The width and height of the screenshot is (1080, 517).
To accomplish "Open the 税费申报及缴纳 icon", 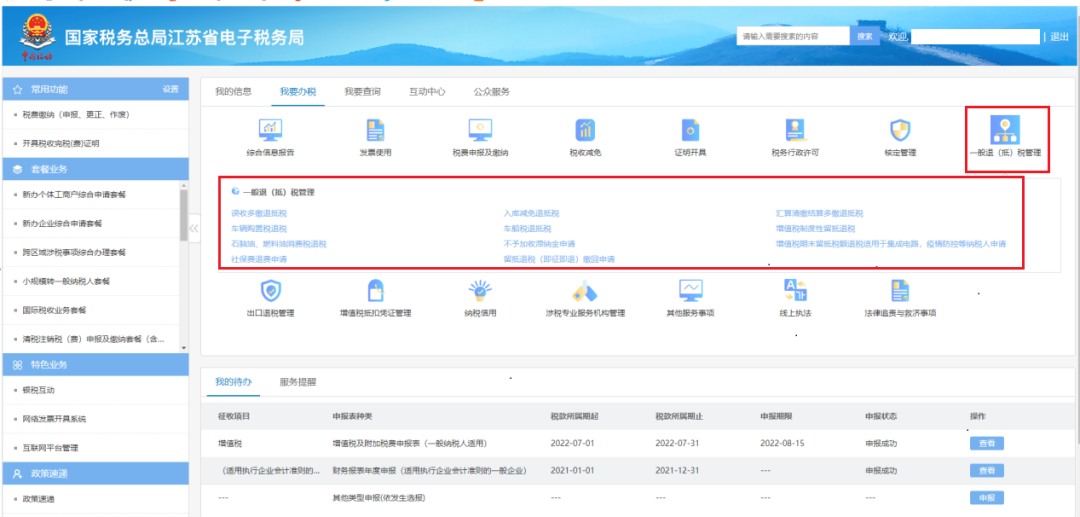I will (480, 130).
